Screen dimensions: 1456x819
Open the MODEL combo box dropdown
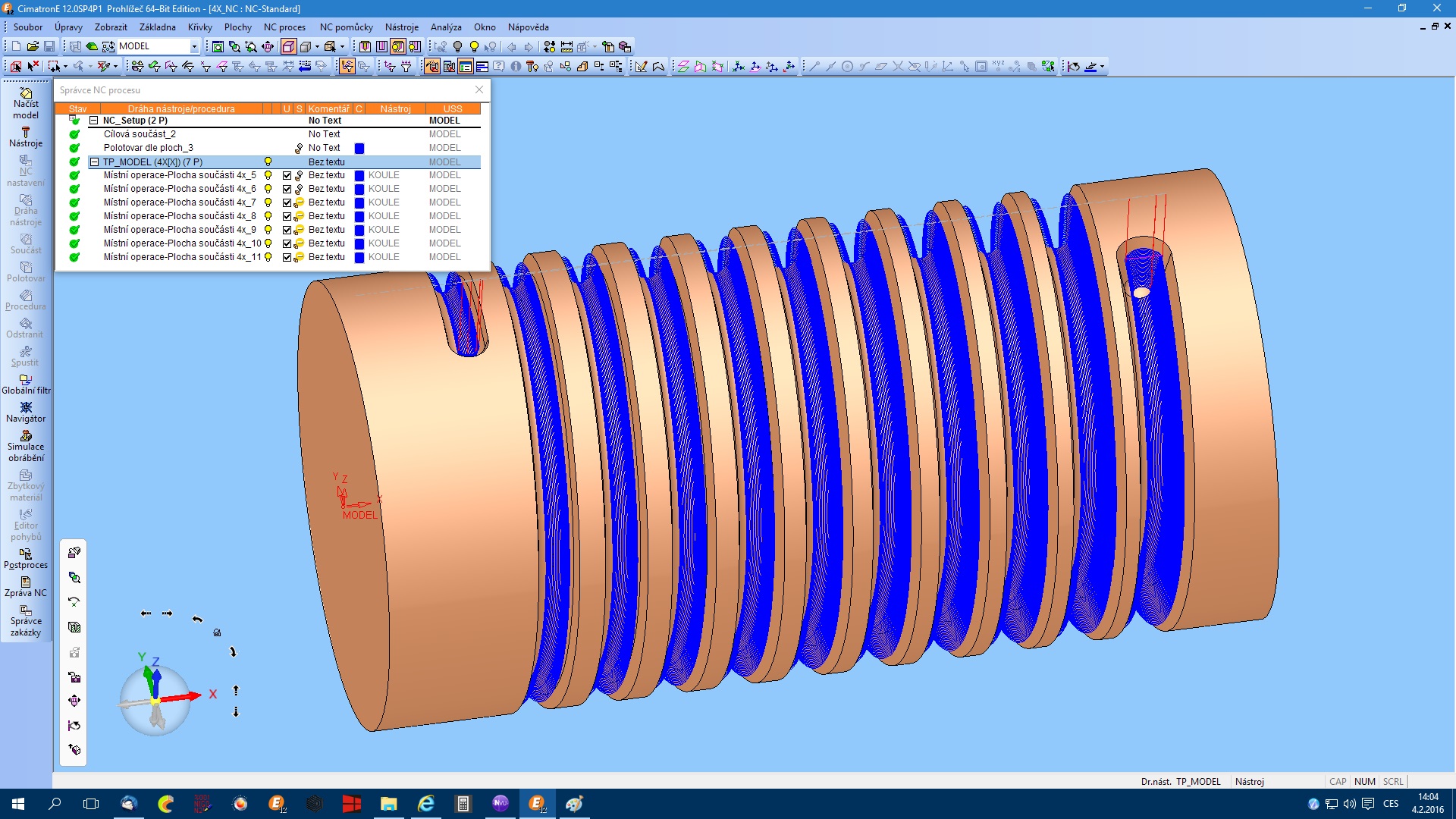click(x=194, y=46)
